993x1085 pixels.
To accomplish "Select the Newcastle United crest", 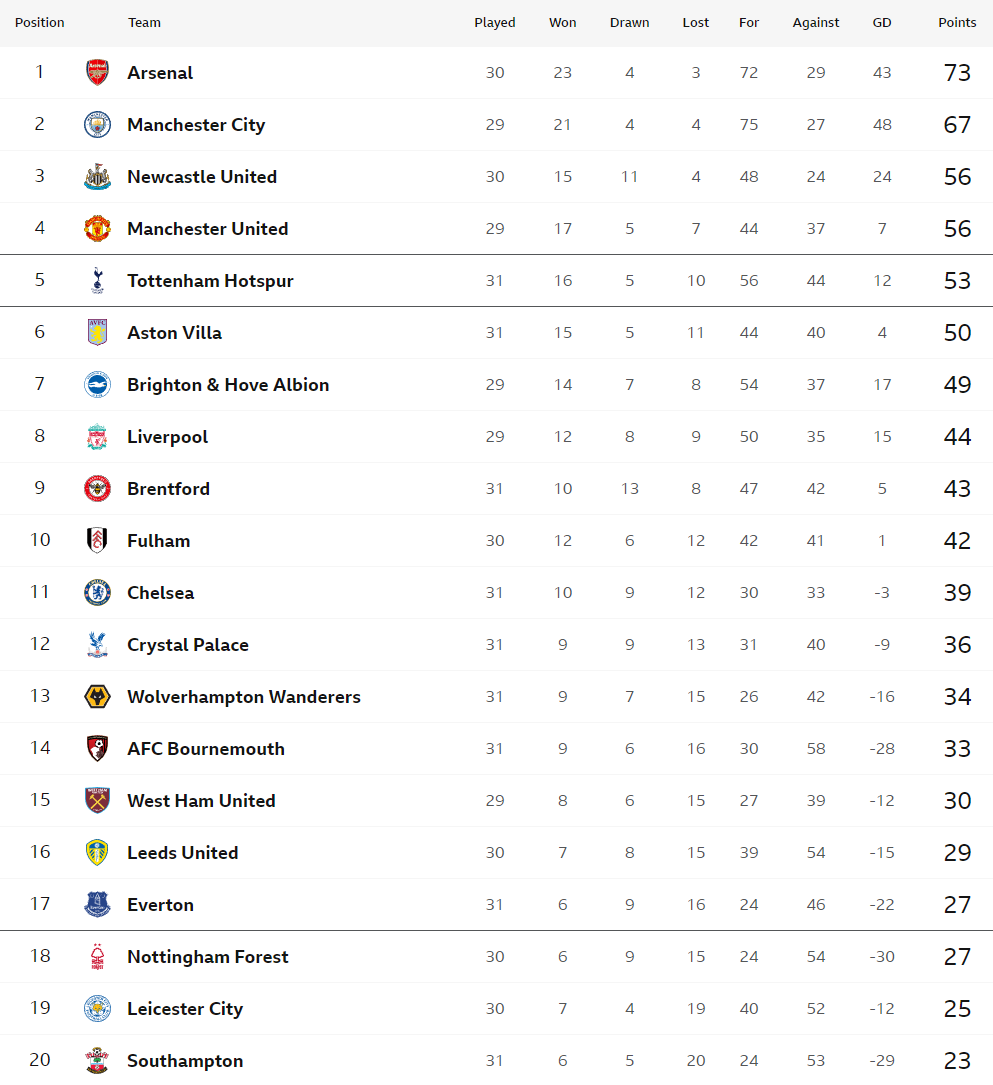I will 97,176.
